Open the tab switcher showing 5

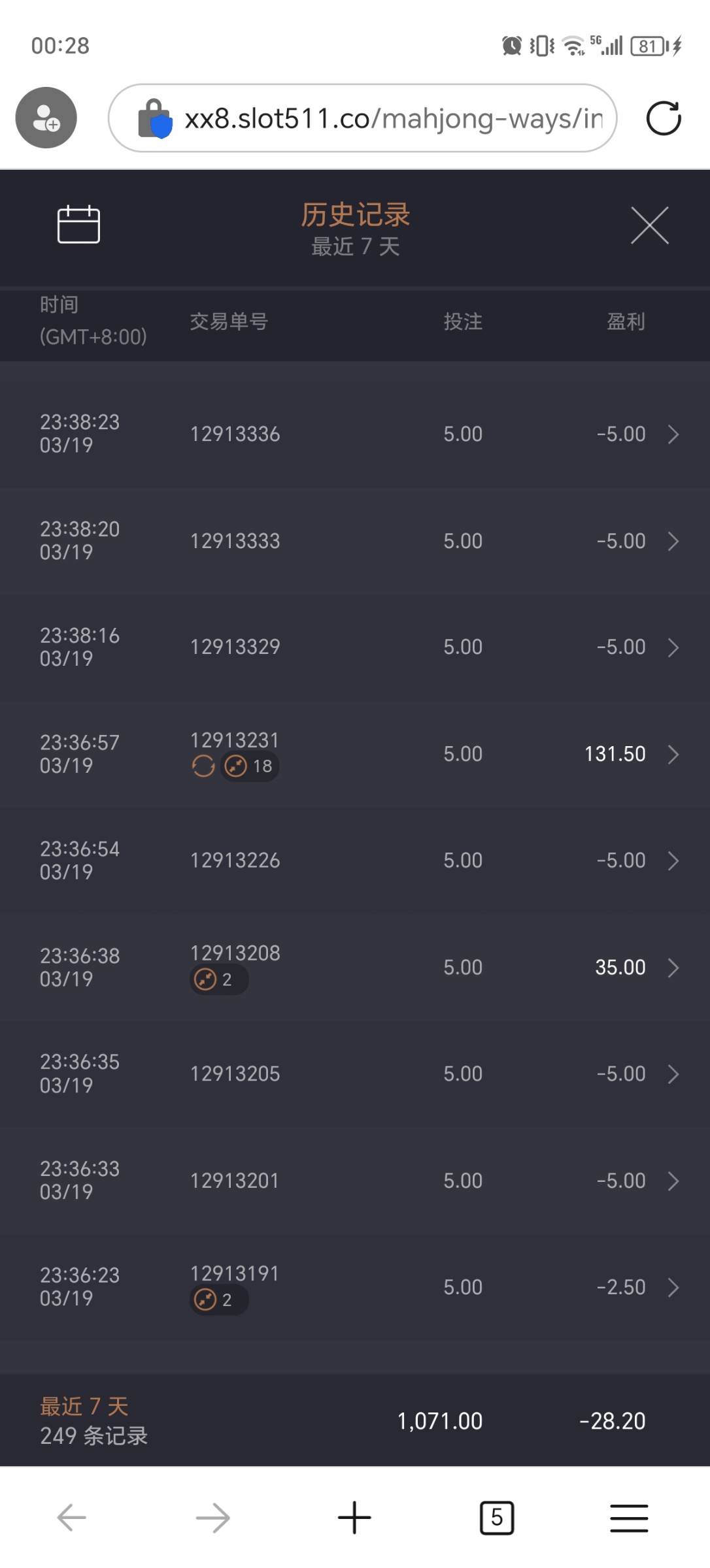point(497,1517)
